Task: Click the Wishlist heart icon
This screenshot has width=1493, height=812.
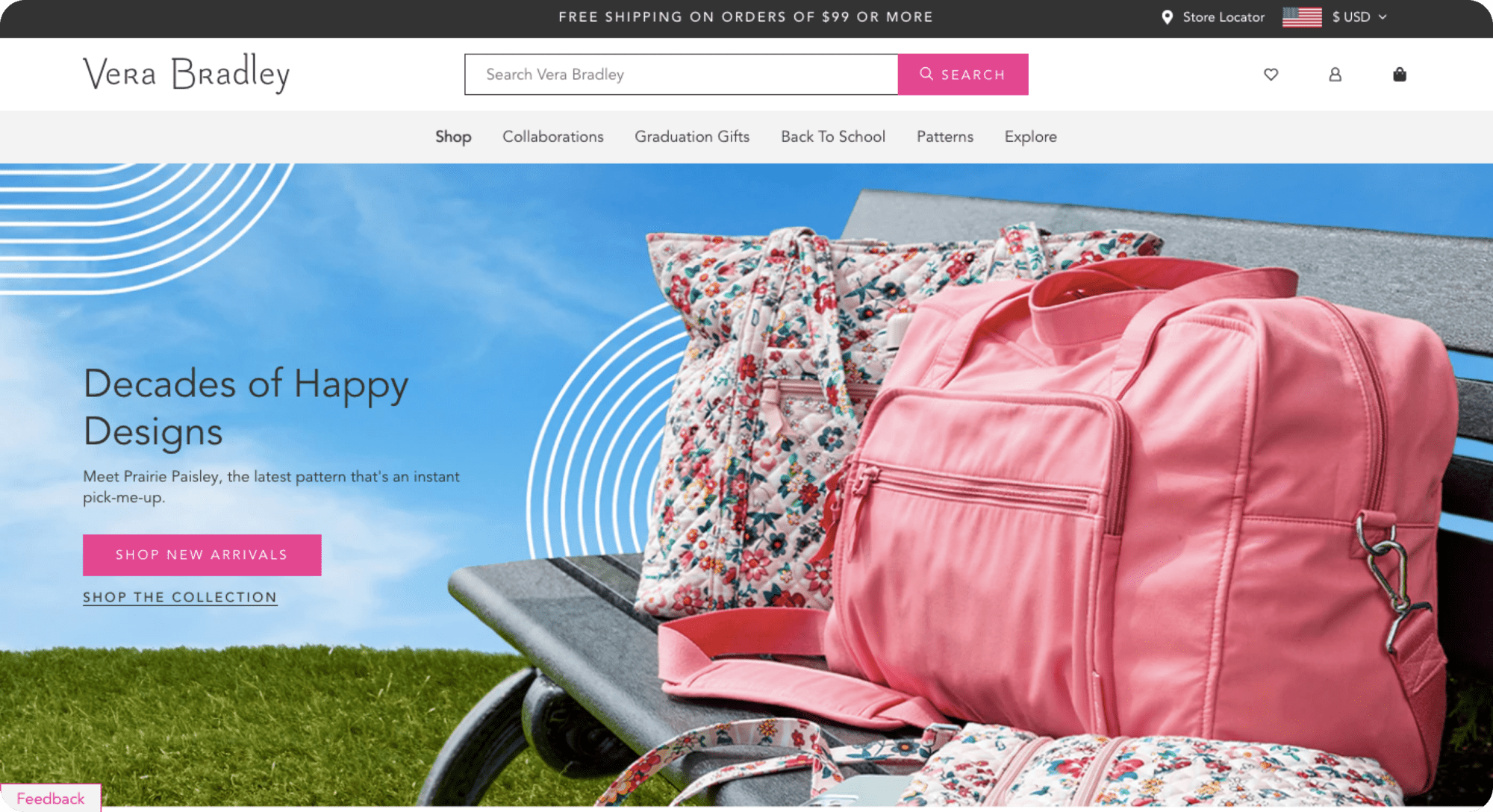Action: click(1272, 74)
